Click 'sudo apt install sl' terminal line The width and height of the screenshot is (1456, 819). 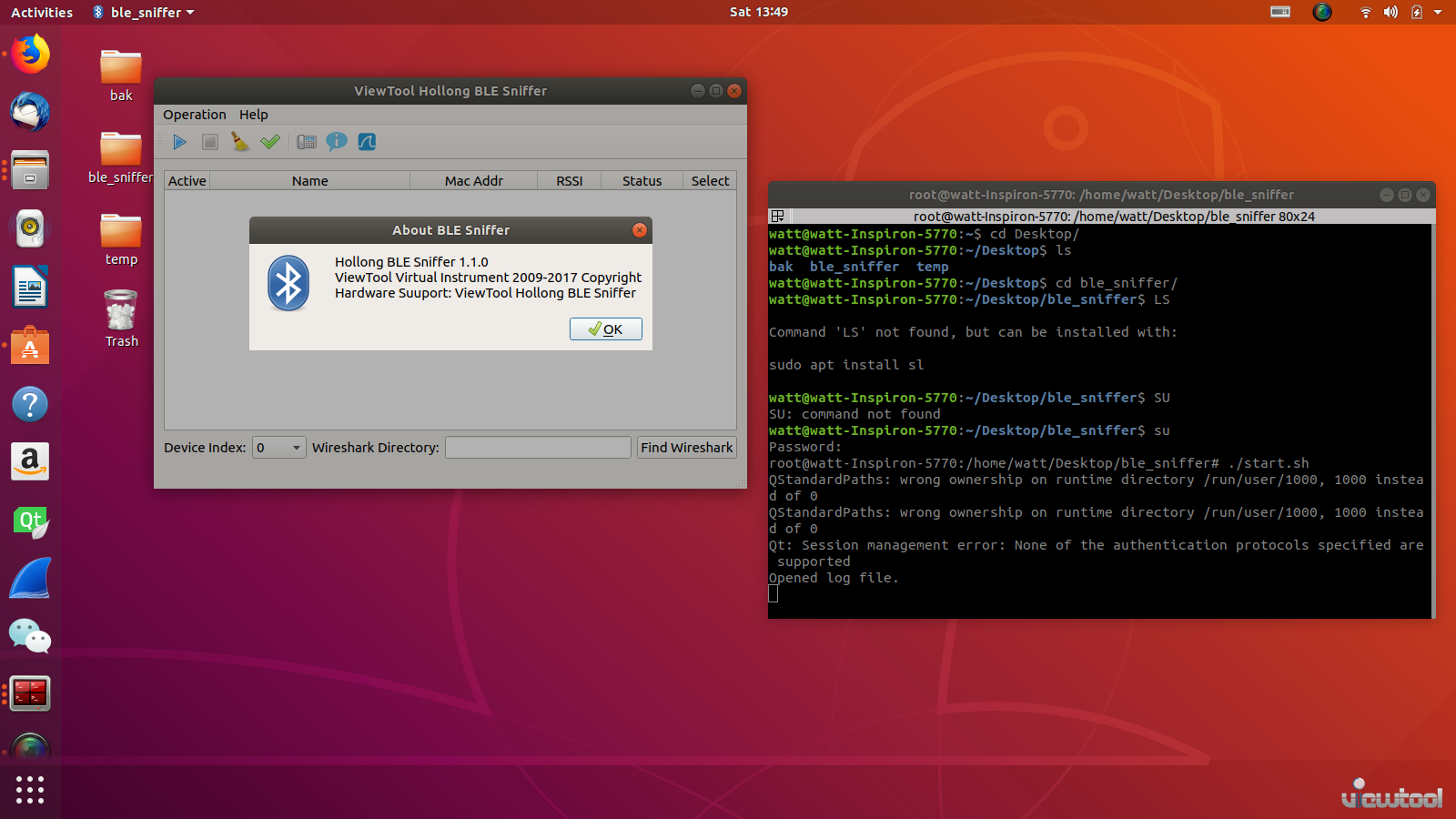click(846, 365)
